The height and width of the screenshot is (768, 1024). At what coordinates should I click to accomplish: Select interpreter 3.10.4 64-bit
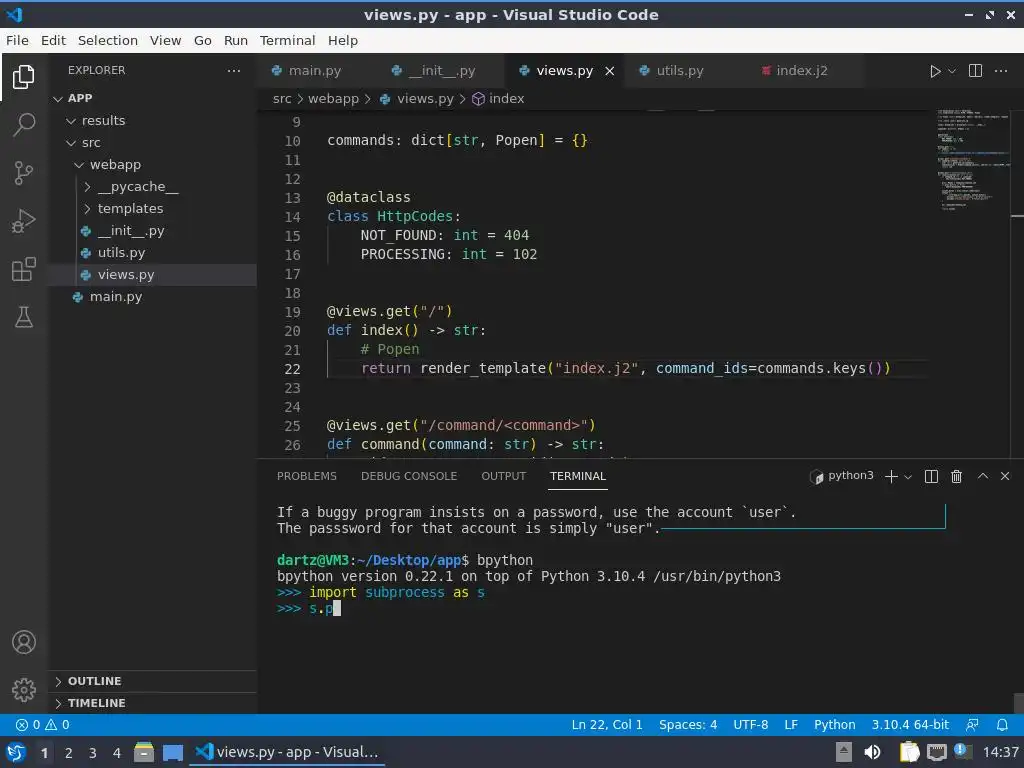(910, 725)
